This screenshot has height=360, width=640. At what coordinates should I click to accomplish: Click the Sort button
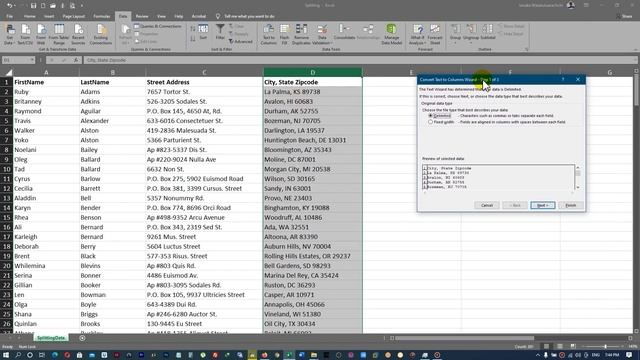tap(203, 32)
